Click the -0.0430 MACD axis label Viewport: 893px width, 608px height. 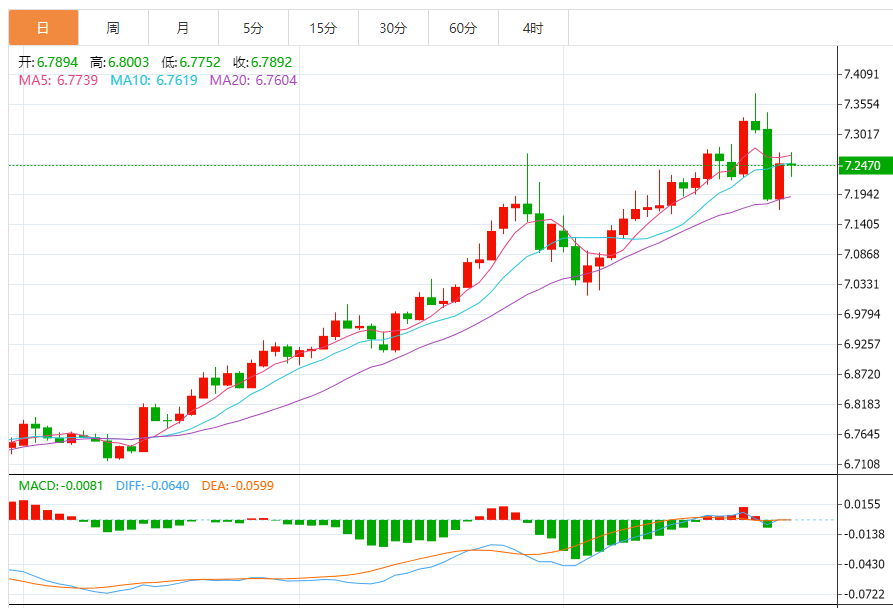863,564
